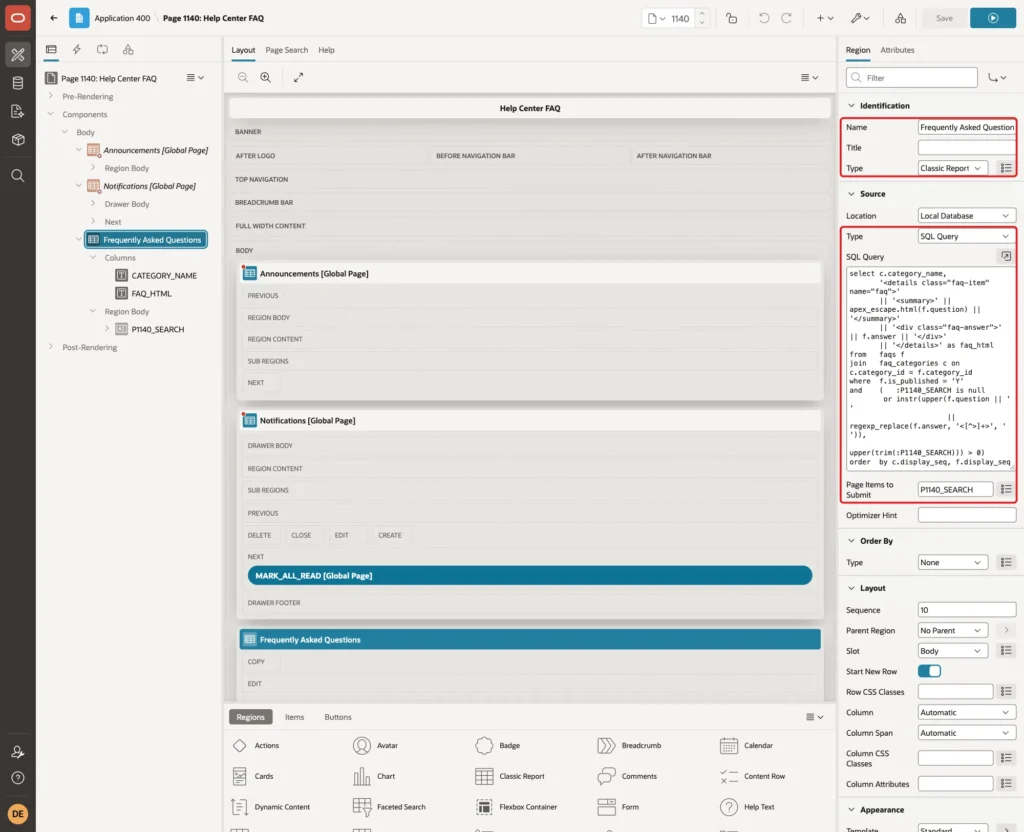Open Source Location dropdown
1024x832 pixels.
(966, 216)
